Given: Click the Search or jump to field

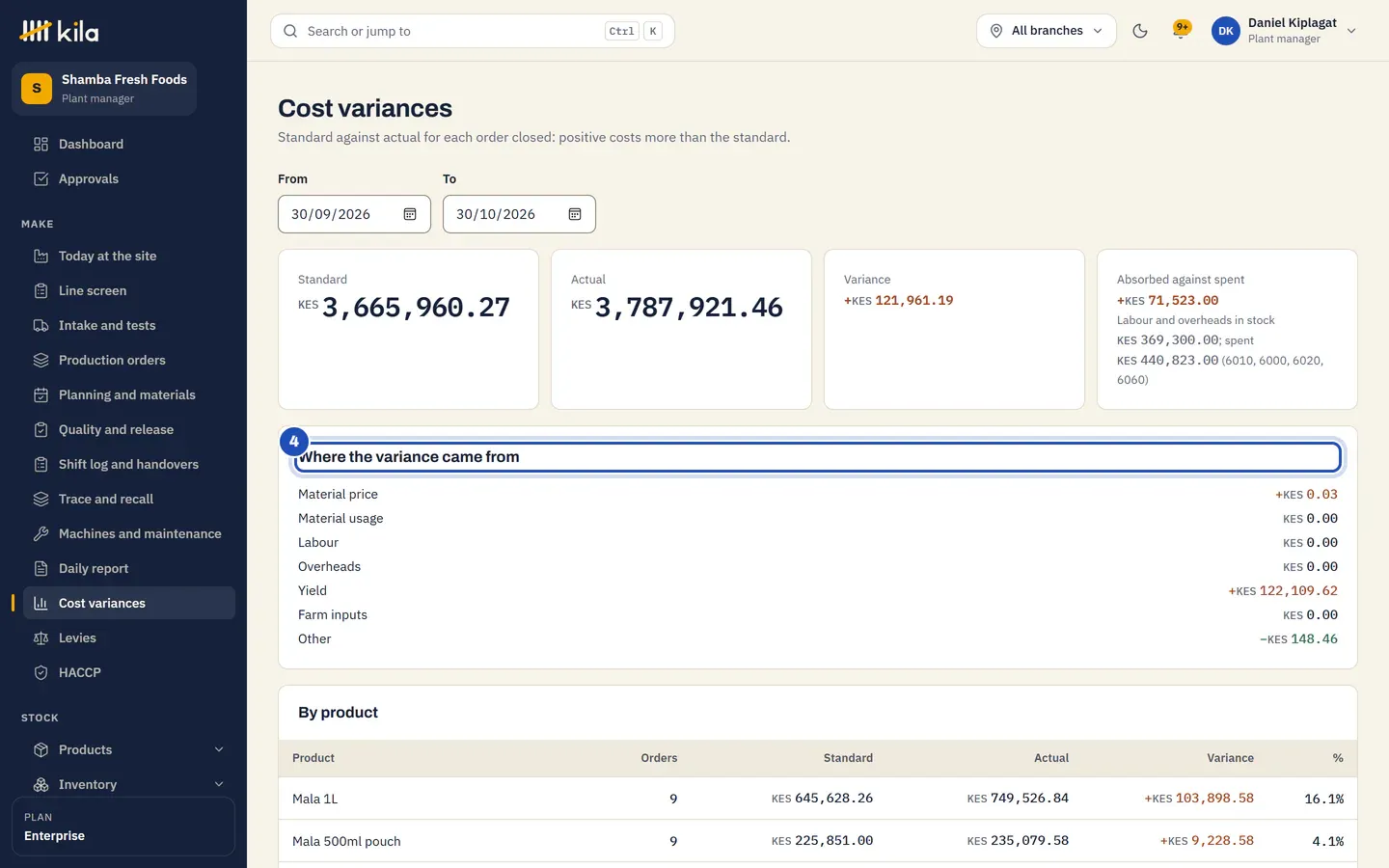Looking at the screenshot, I should tap(473, 31).
